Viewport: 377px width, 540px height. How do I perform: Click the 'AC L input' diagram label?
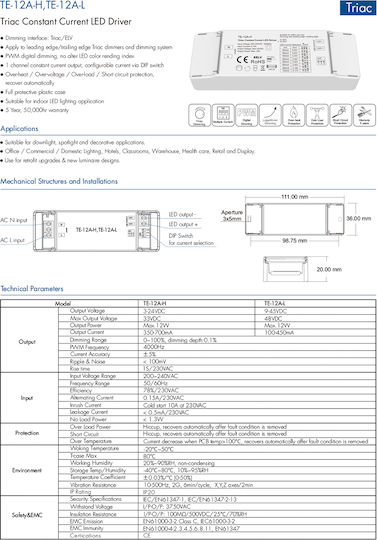coord(12,240)
